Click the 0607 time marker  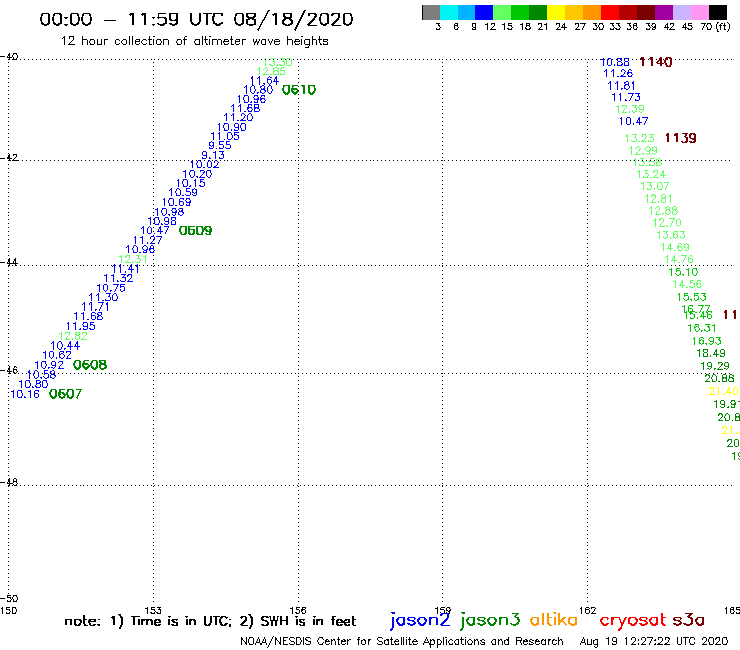66,394
